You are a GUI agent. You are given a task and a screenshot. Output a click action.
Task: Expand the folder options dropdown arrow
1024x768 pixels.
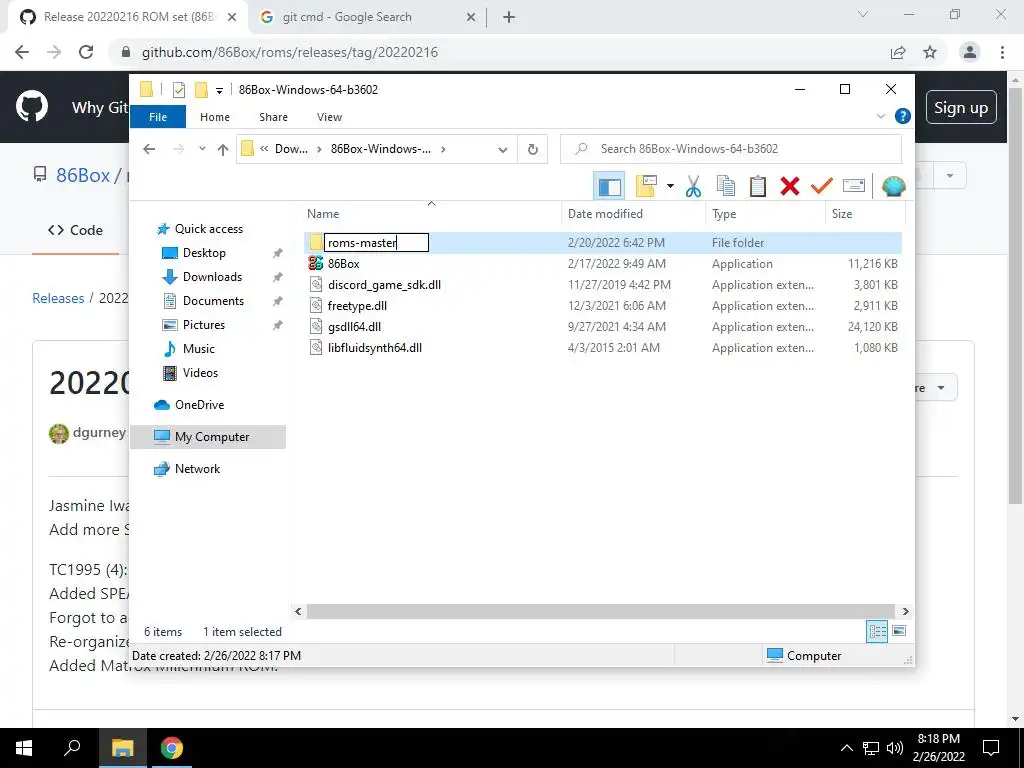pyautogui.click(x=670, y=186)
